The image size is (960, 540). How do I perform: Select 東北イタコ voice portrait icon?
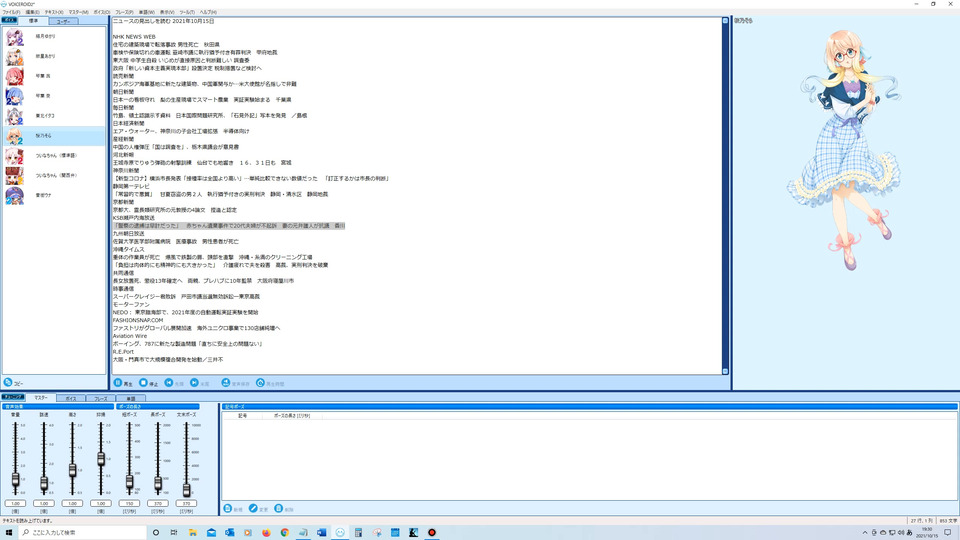(14, 116)
